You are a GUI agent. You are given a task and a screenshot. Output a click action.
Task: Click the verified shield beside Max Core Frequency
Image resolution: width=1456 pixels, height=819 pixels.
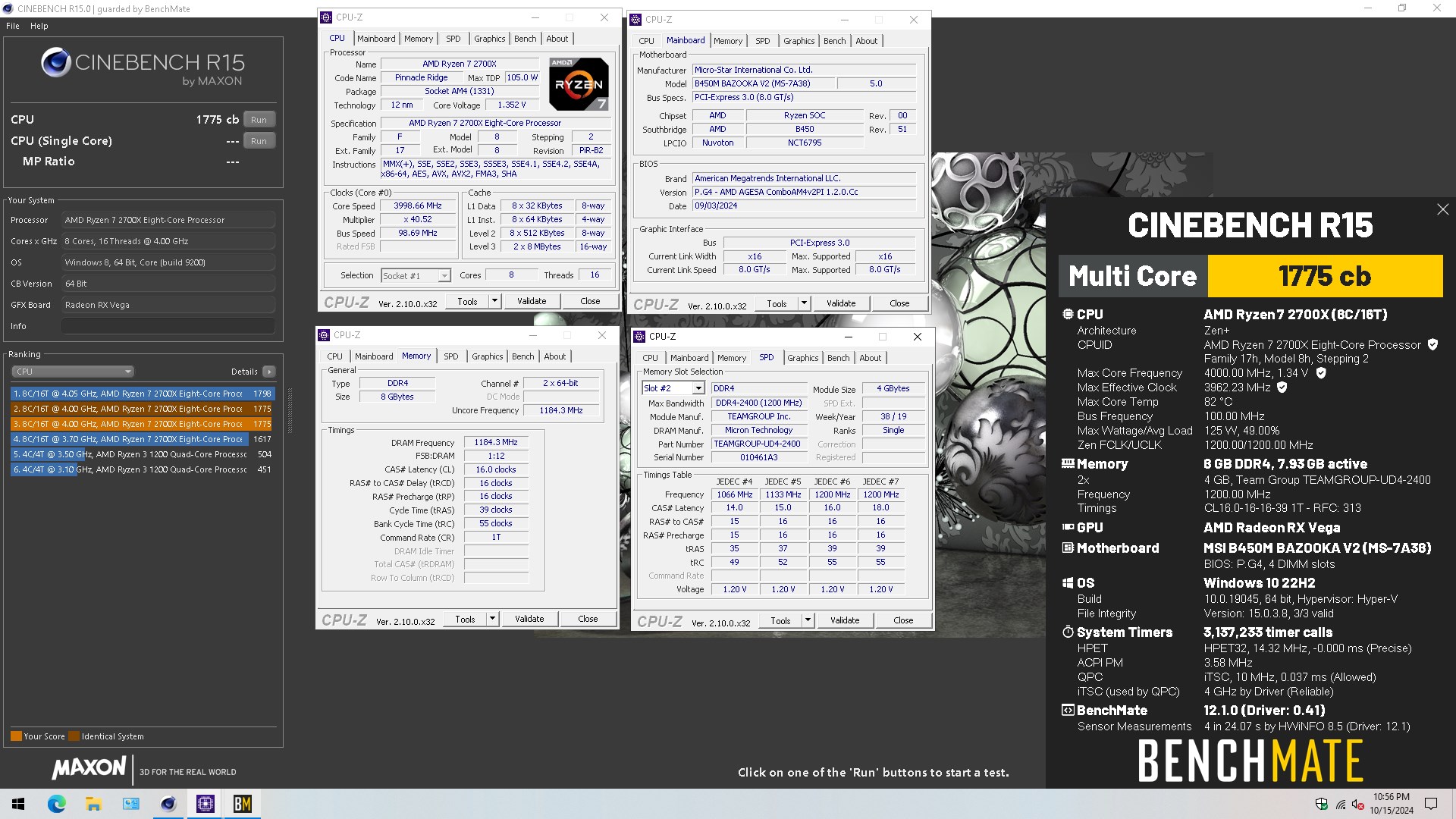point(1321,373)
